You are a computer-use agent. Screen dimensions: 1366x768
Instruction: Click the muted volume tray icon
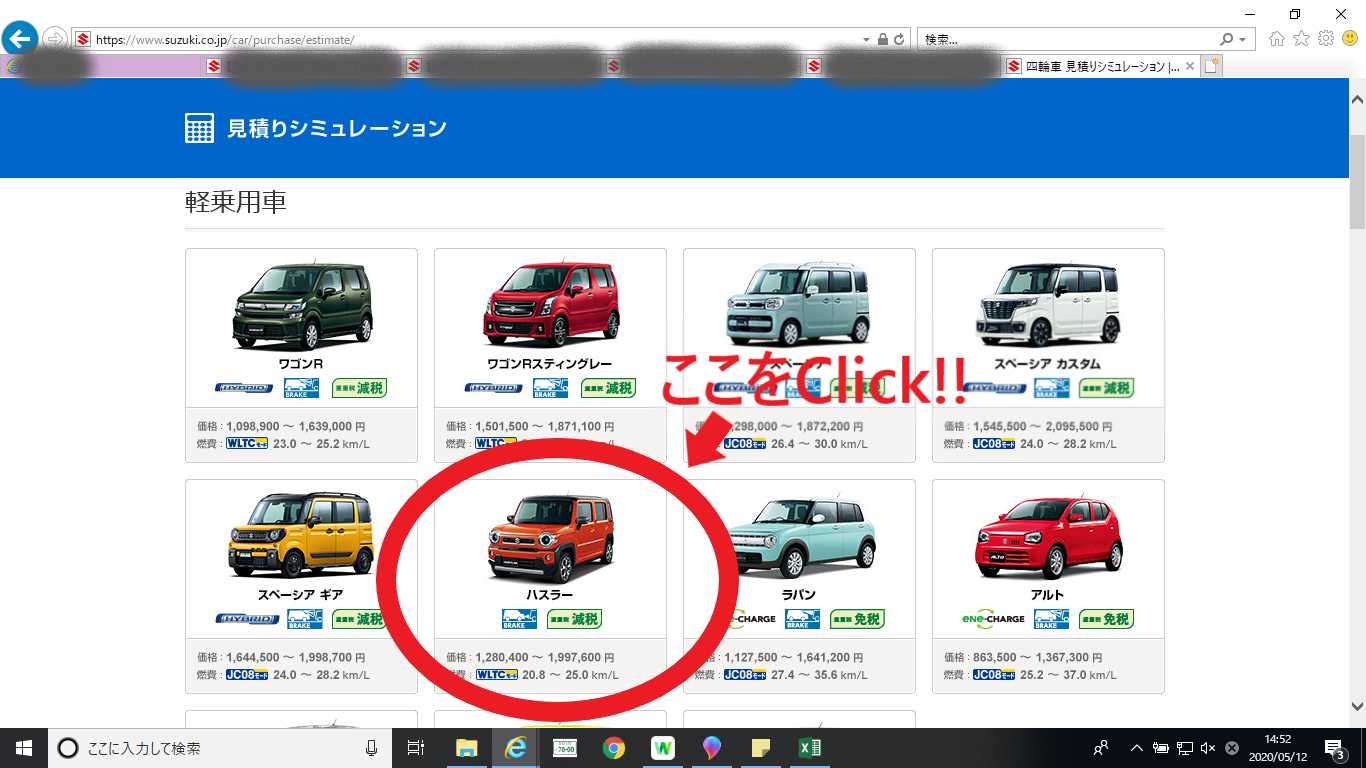(1208, 748)
